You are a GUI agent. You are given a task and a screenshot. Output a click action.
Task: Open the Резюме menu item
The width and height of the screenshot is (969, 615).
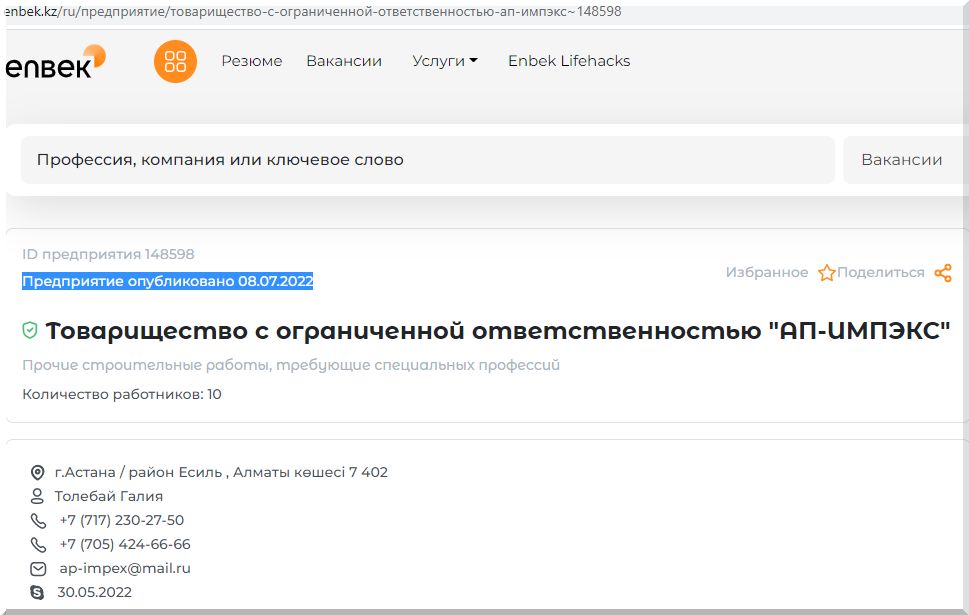[252, 61]
